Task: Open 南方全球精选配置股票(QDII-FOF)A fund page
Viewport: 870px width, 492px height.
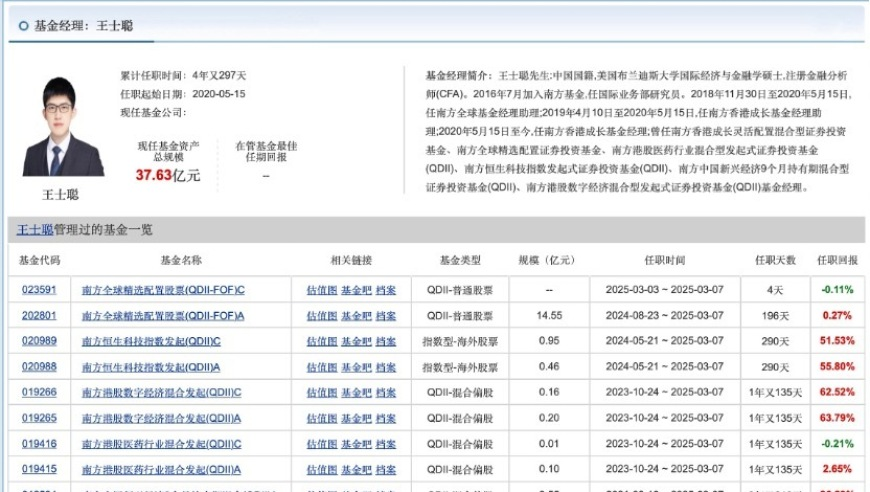Action: click(163, 316)
